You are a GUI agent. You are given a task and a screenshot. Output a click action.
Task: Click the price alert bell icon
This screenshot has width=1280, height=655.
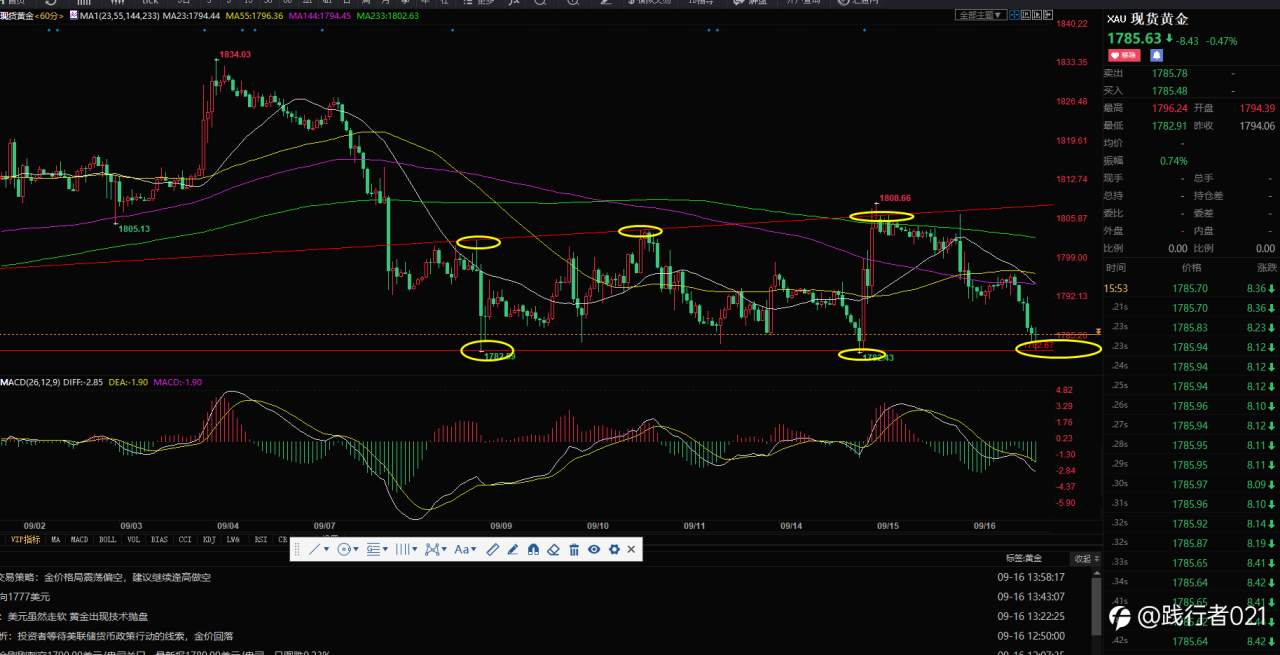1157,55
